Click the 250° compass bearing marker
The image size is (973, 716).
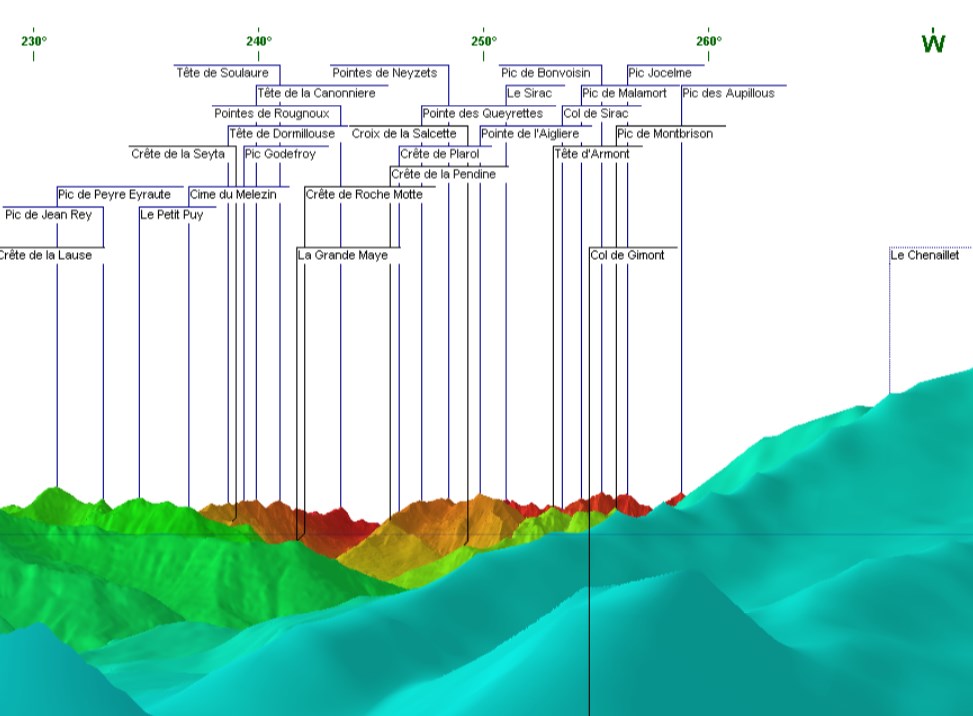484,42
